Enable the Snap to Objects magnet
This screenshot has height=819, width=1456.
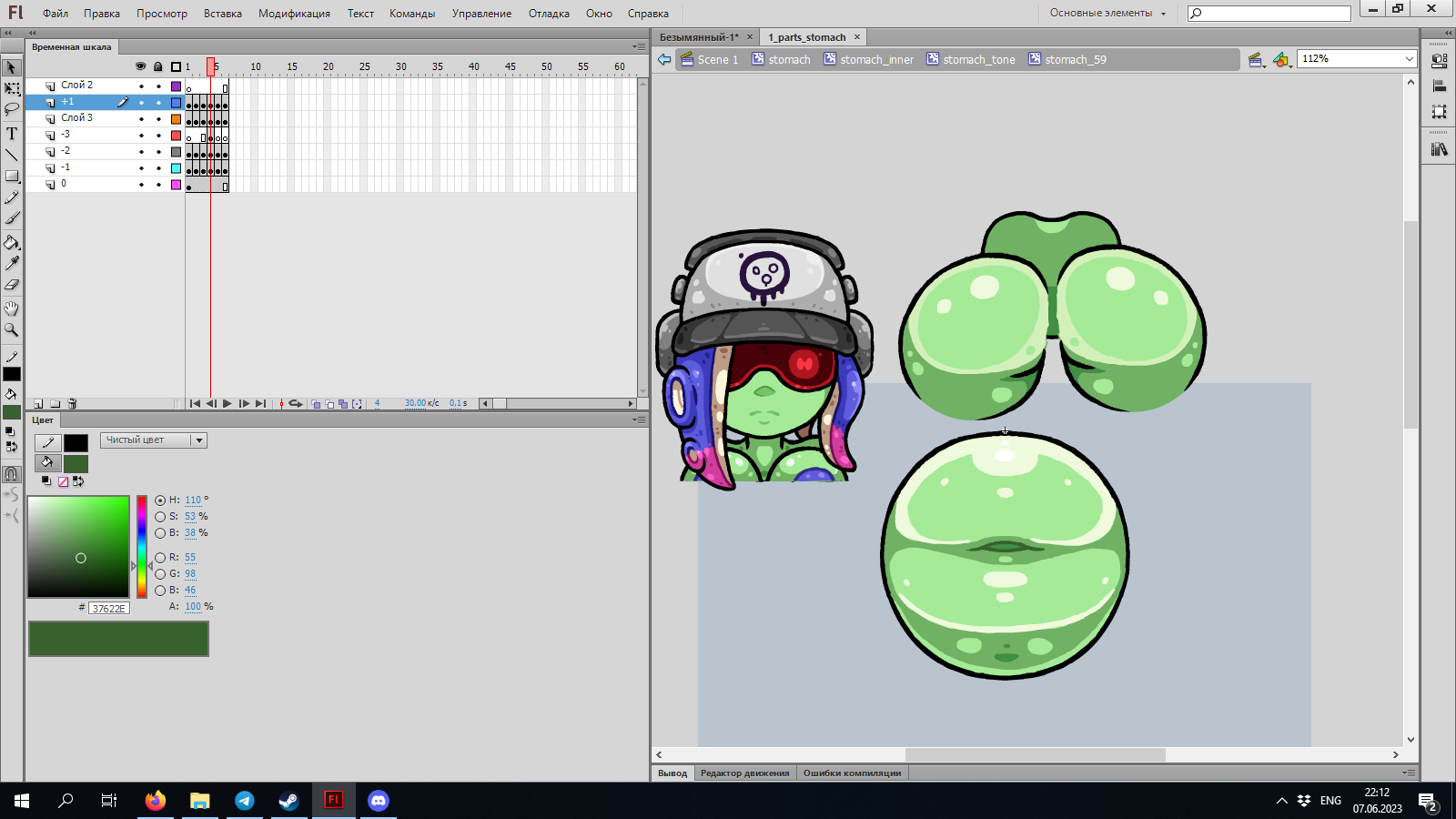pos(12,474)
